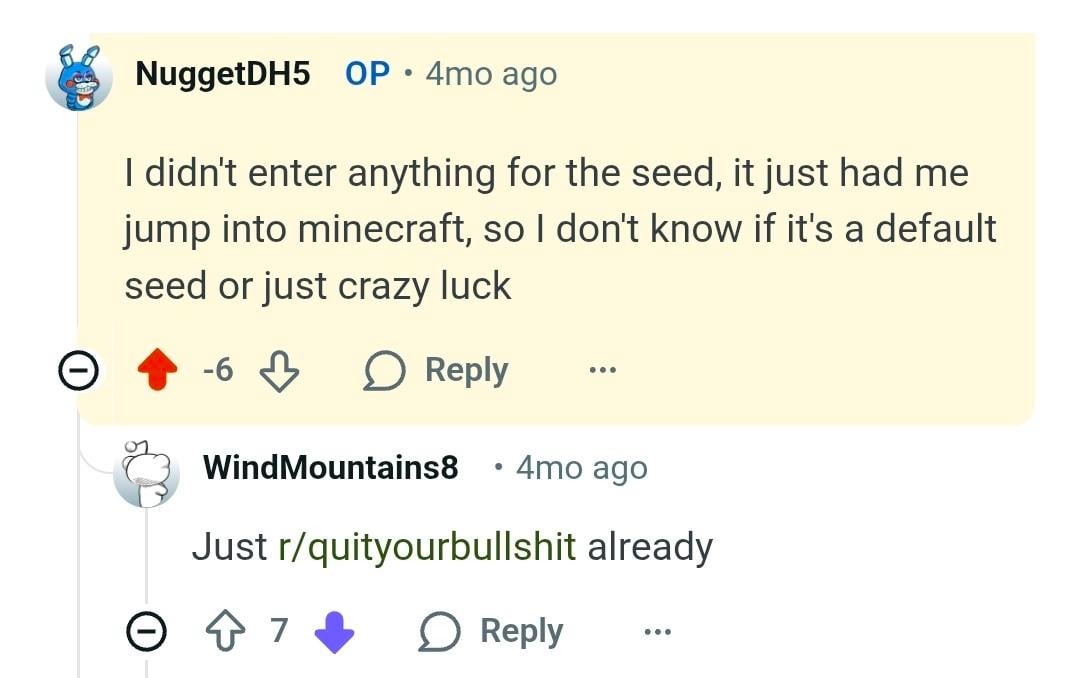
Task: Click the 4mo ago timestamp on NuggetDH5's comment
Action: coord(491,73)
